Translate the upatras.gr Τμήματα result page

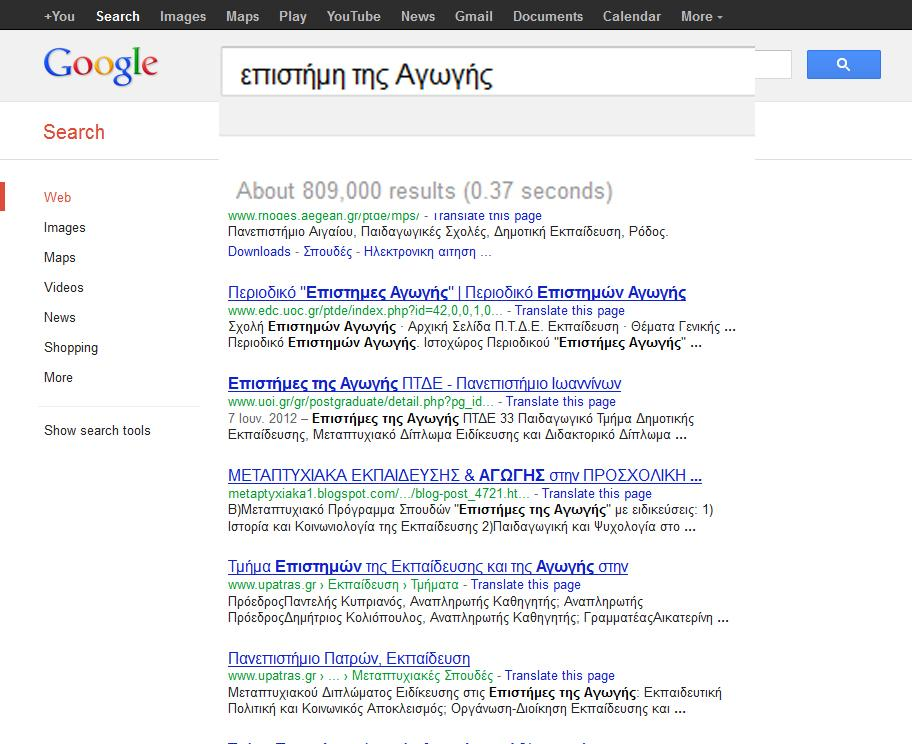(x=525, y=585)
